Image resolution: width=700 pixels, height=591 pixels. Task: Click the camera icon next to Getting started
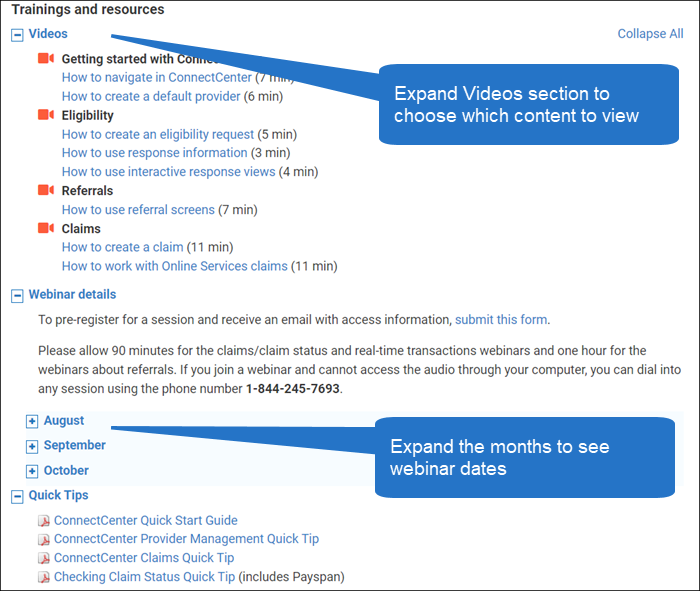coord(46,58)
